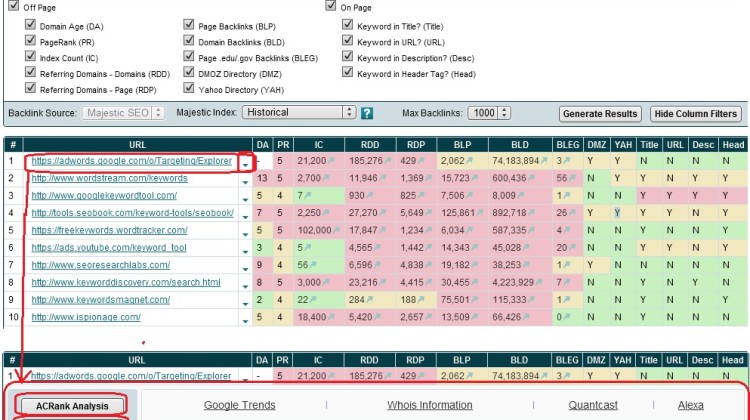Image resolution: width=750 pixels, height=420 pixels.
Task: Open the Majestic Index Historical dropdown
Action: coord(299,112)
